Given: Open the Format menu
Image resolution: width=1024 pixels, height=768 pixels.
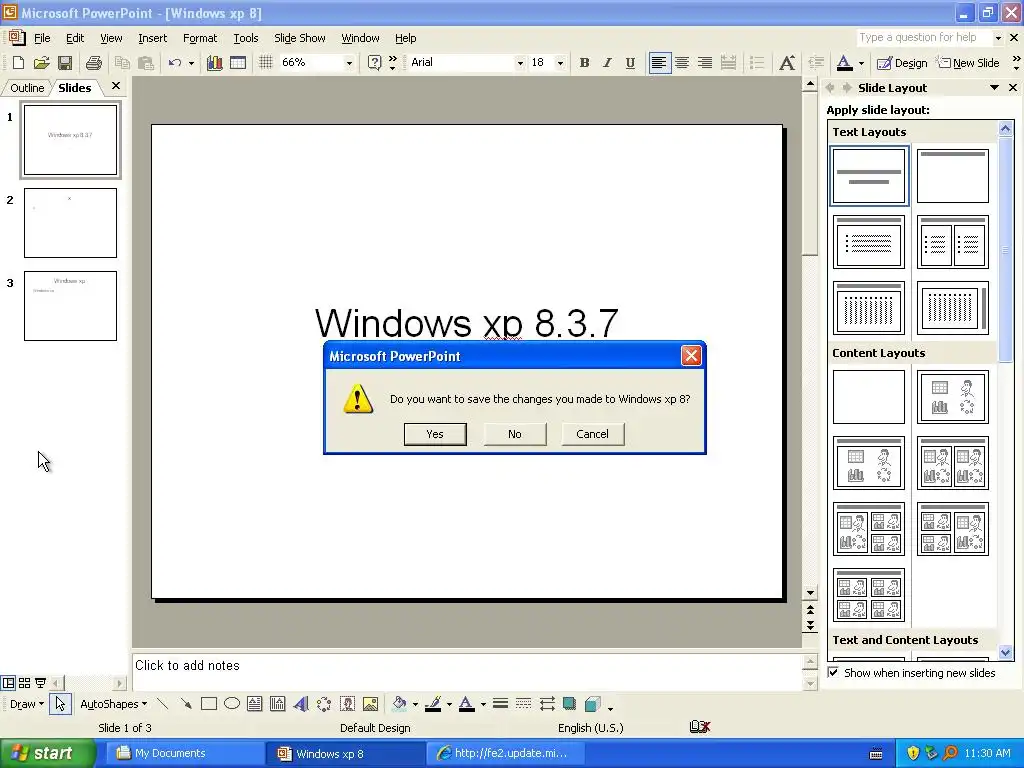Looking at the screenshot, I should [200, 38].
